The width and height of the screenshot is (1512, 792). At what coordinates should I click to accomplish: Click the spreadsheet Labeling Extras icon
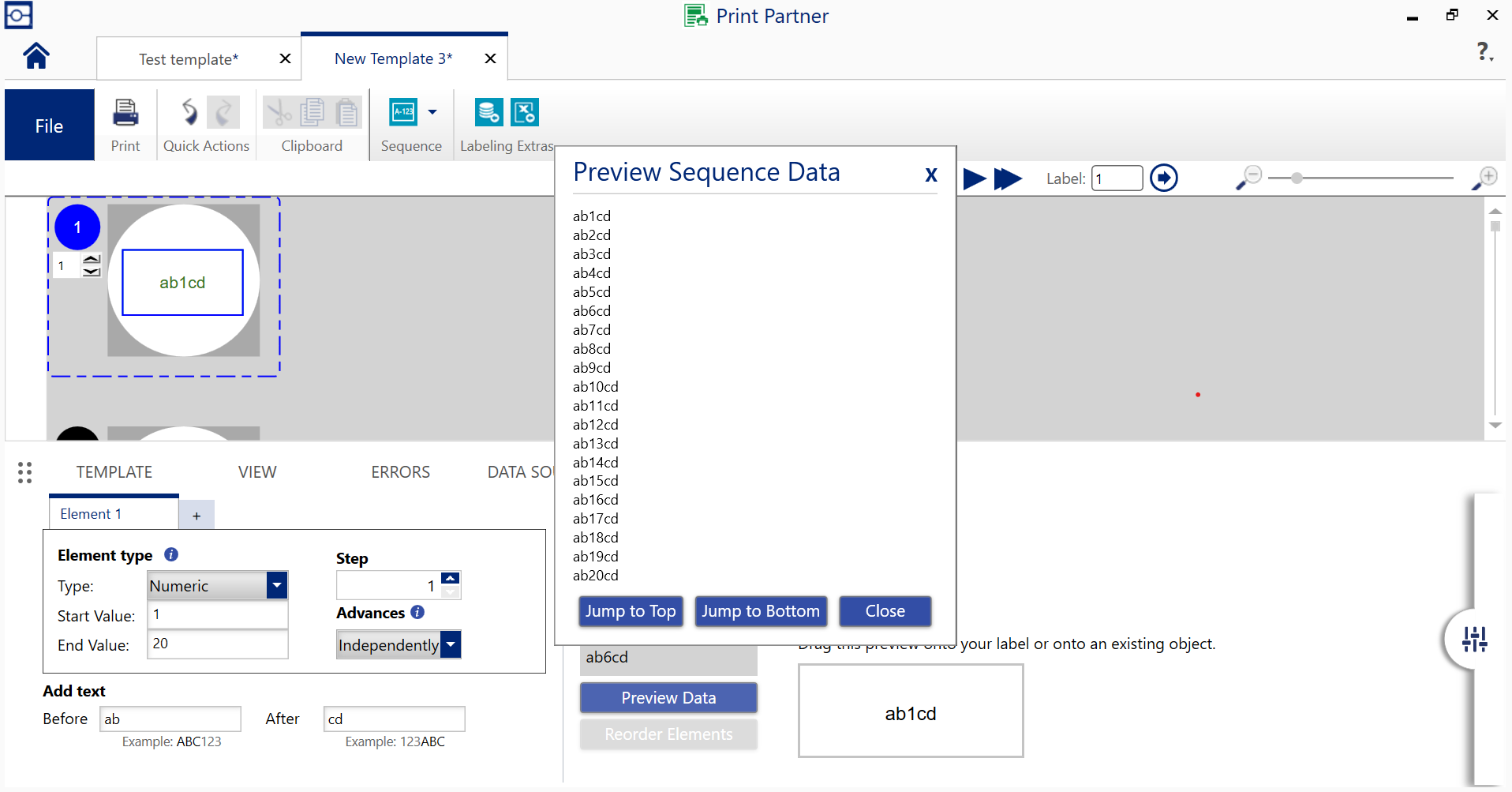[x=525, y=113]
